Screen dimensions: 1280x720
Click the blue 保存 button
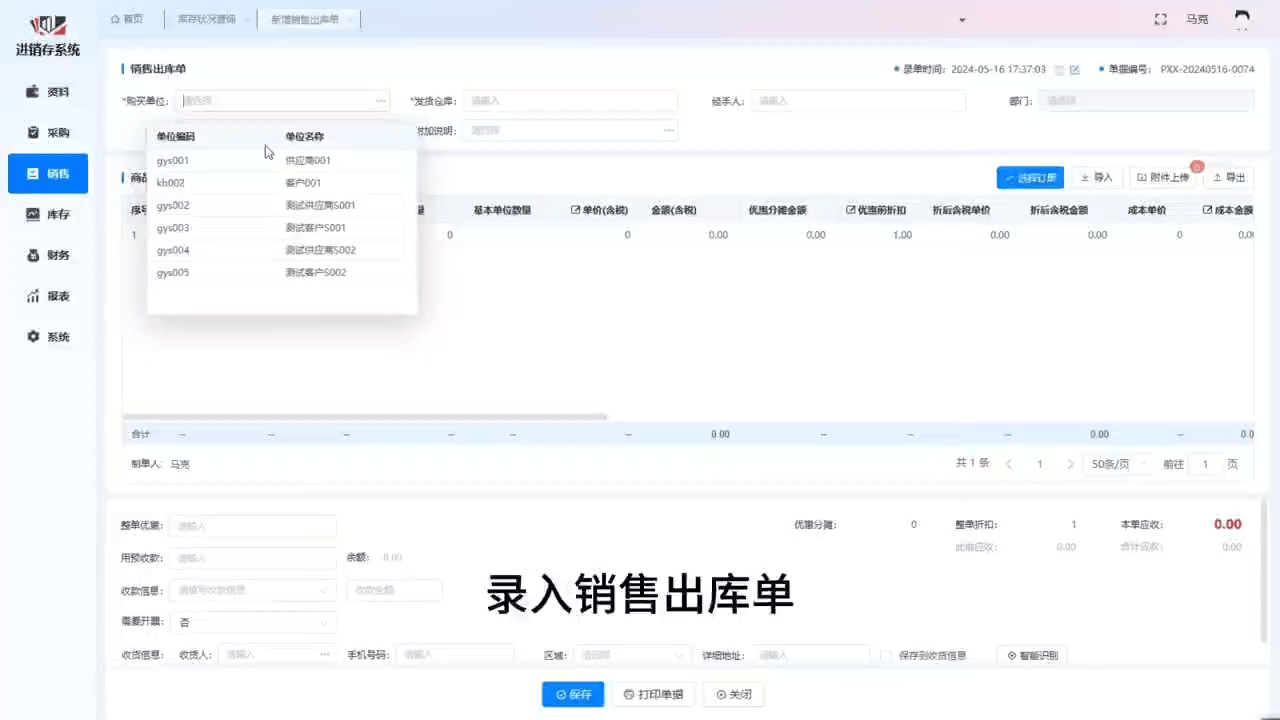(573, 694)
